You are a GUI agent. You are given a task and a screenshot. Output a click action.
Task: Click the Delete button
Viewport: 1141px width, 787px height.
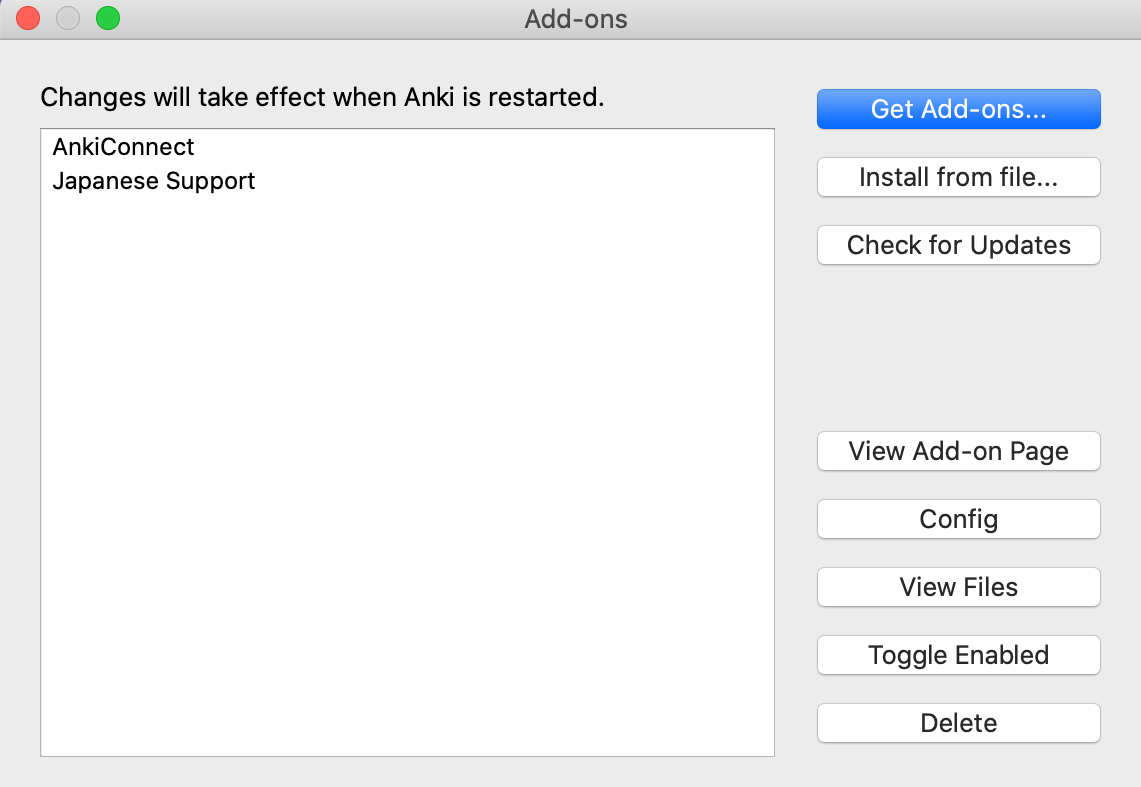click(958, 723)
